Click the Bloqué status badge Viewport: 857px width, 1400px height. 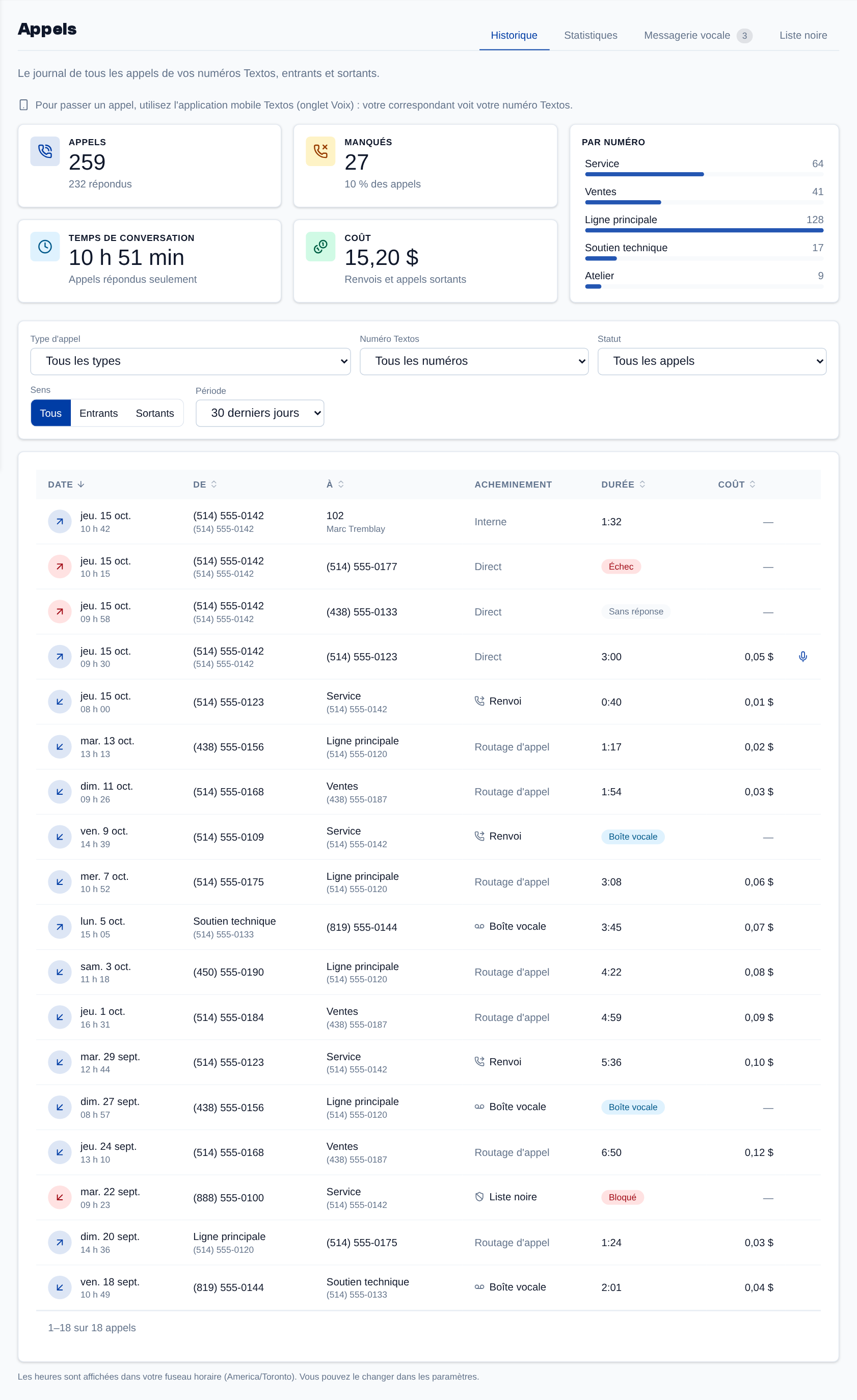click(x=622, y=1197)
